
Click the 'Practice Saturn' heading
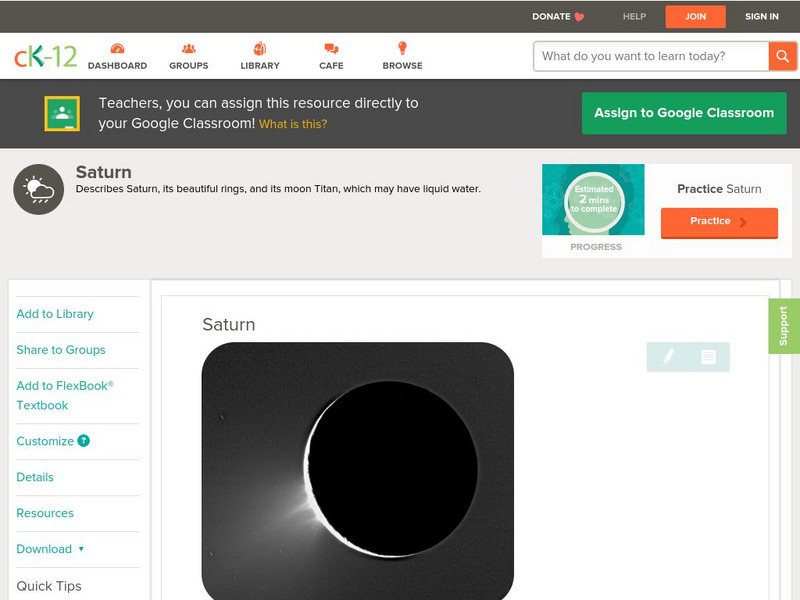pos(719,189)
